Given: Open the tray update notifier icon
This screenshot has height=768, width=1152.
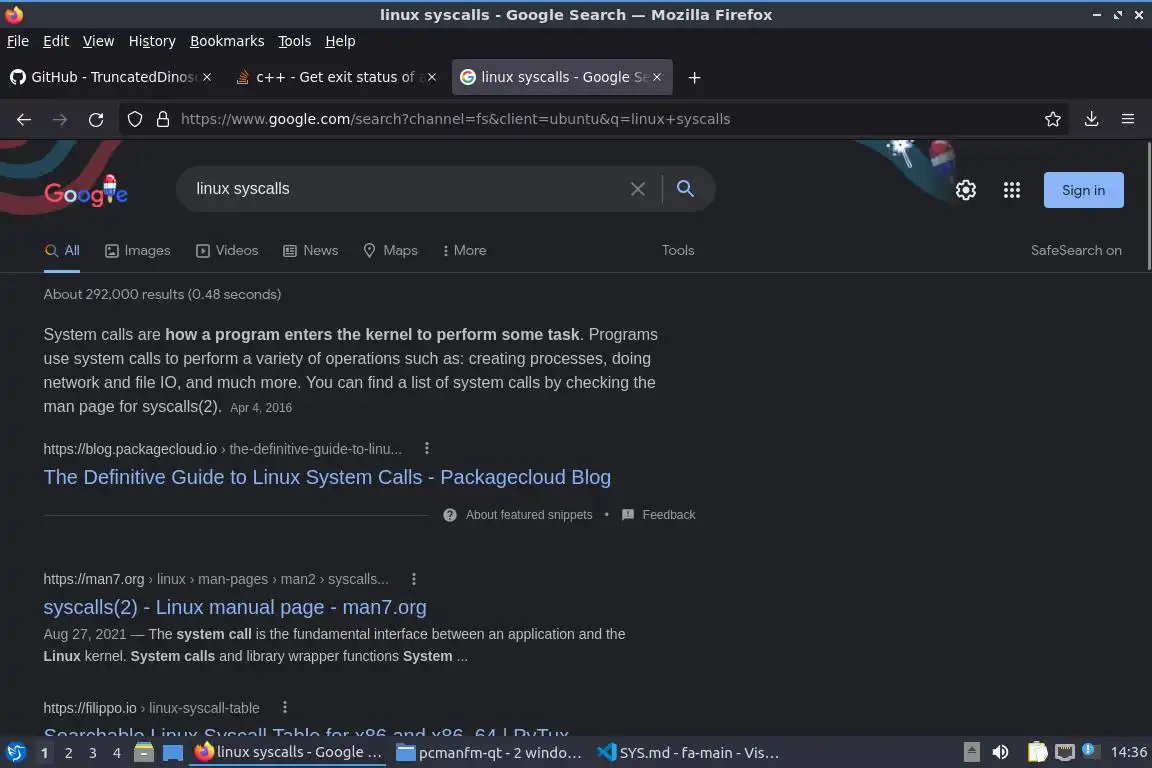Looking at the screenshot, I should (x=1091, y=751).
